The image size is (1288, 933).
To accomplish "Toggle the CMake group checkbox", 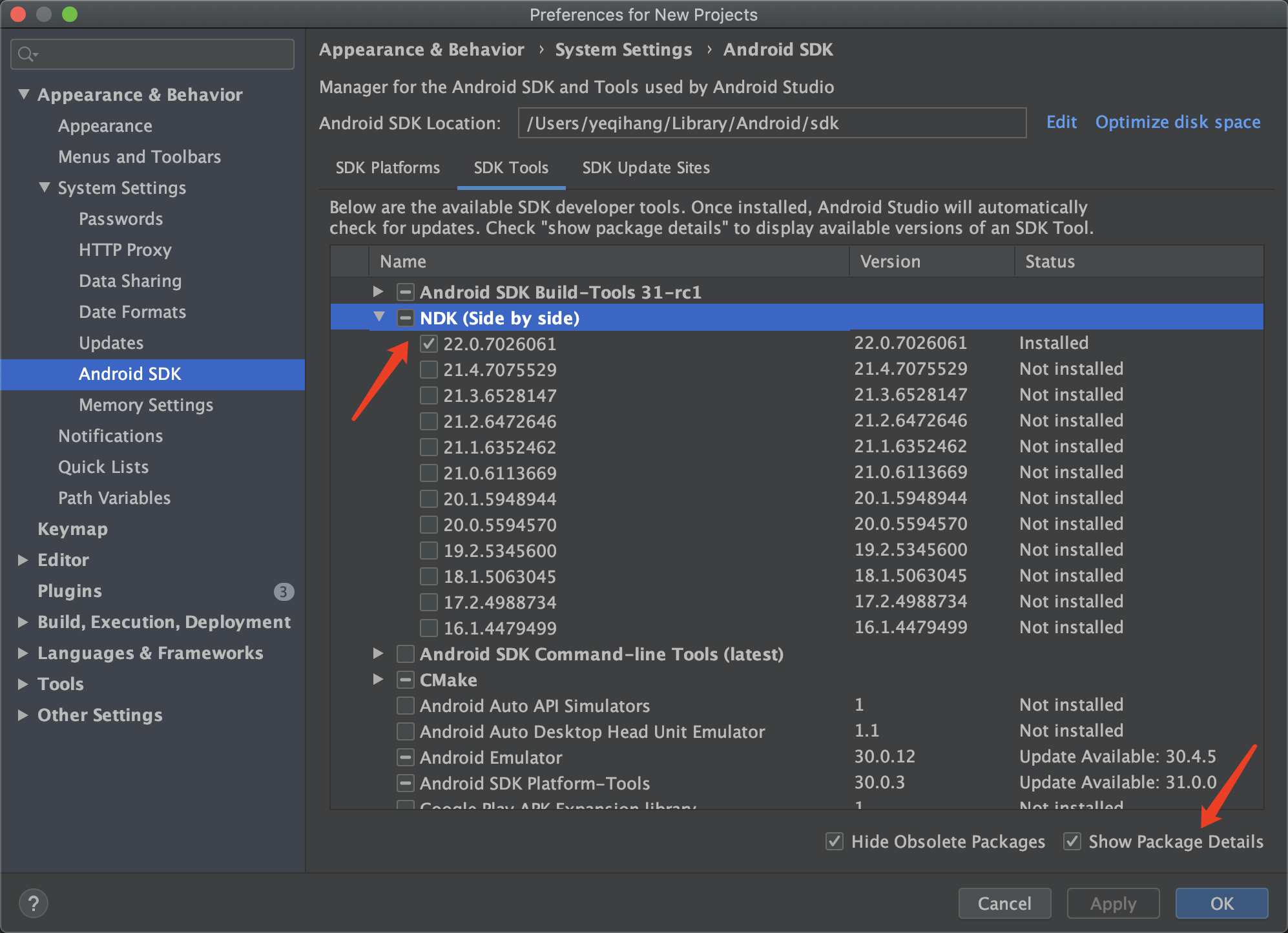I will pos(406,680).
